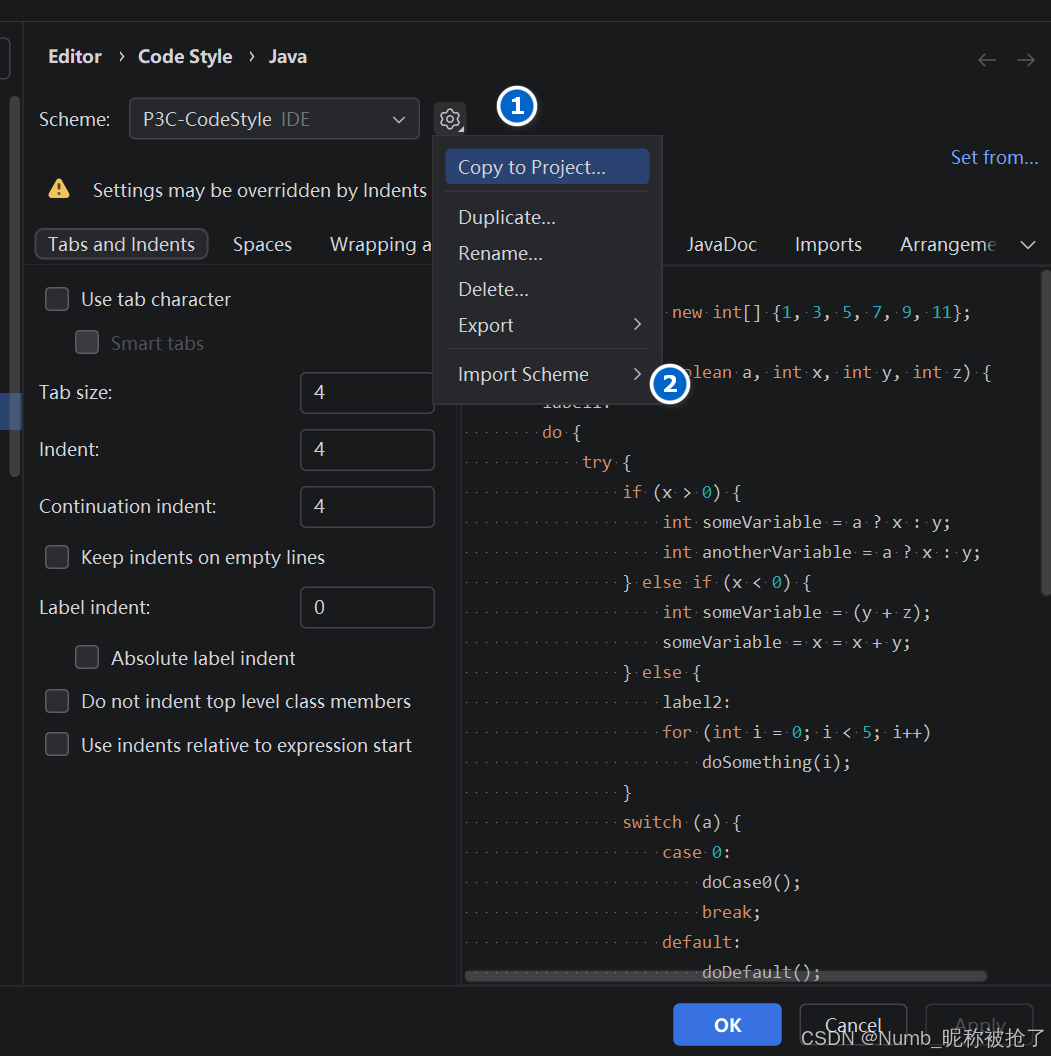Viewport: 1051px width, 1056px height.
Task: Go back with the left arrow icon
Action: click(987, 60)
